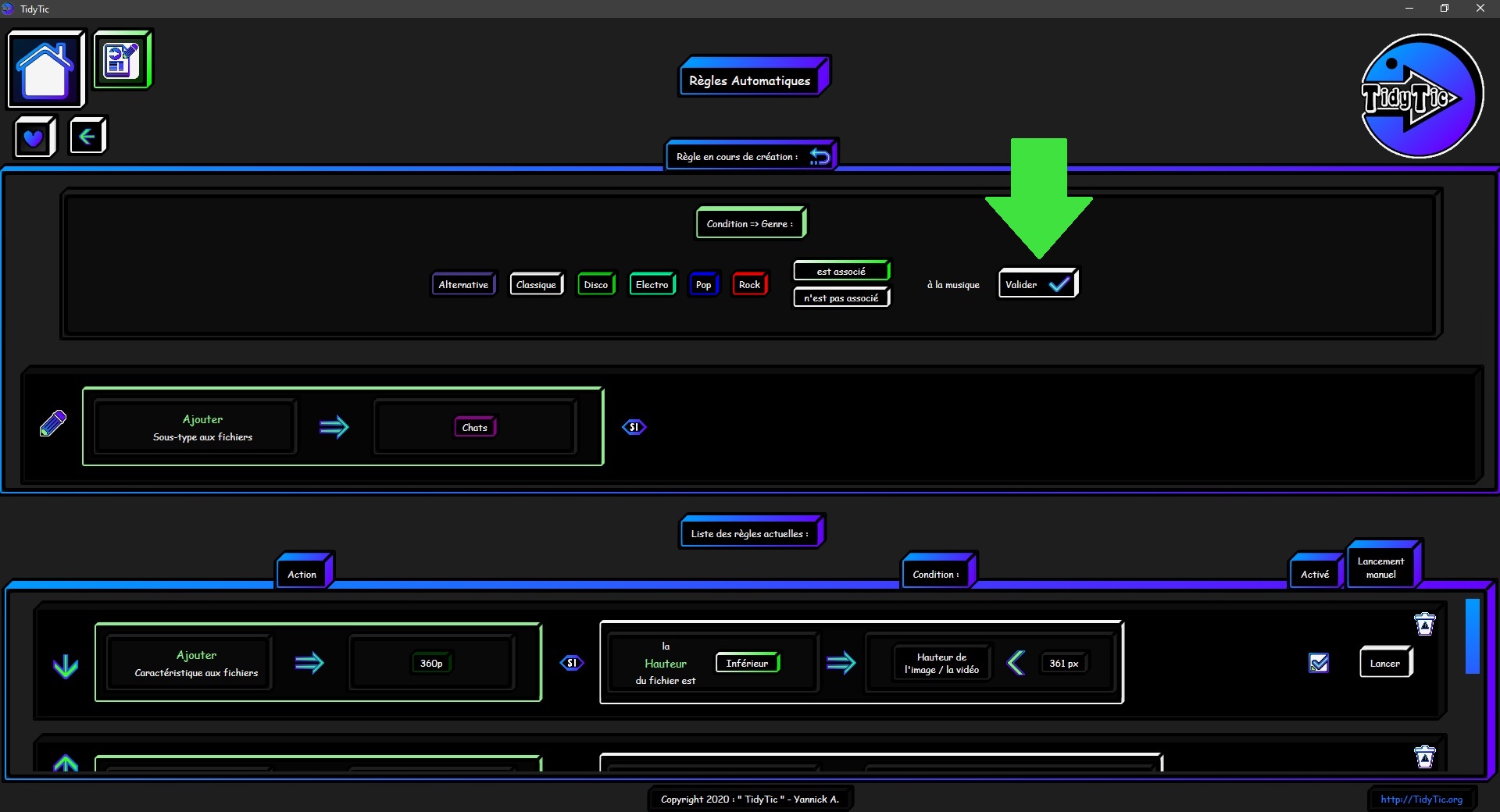Click the Valider button
The width and height of the screenshot is (1500, 812).
1037,283
